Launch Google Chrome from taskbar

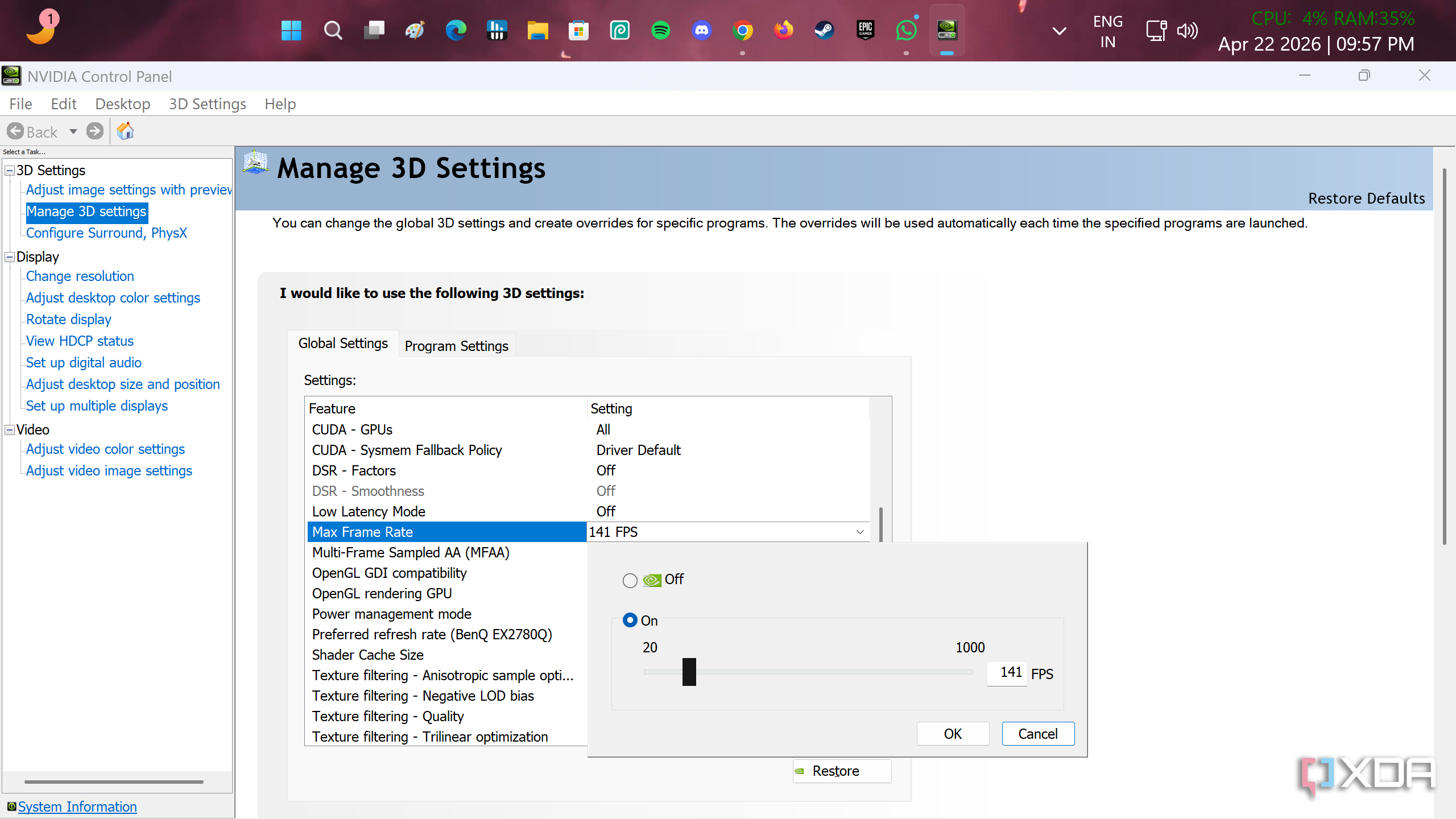(x=742, y=30)
